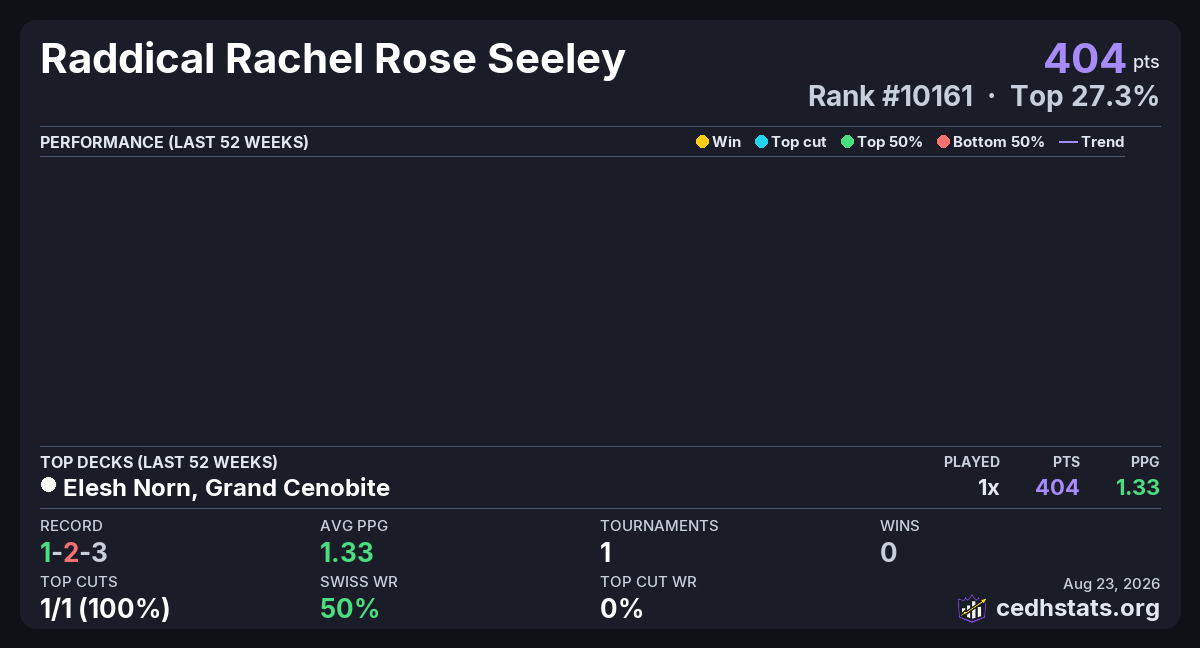Click the Top 27.3% percentile label
The image size is (1200, 648).
click(x=1085, y=96)
